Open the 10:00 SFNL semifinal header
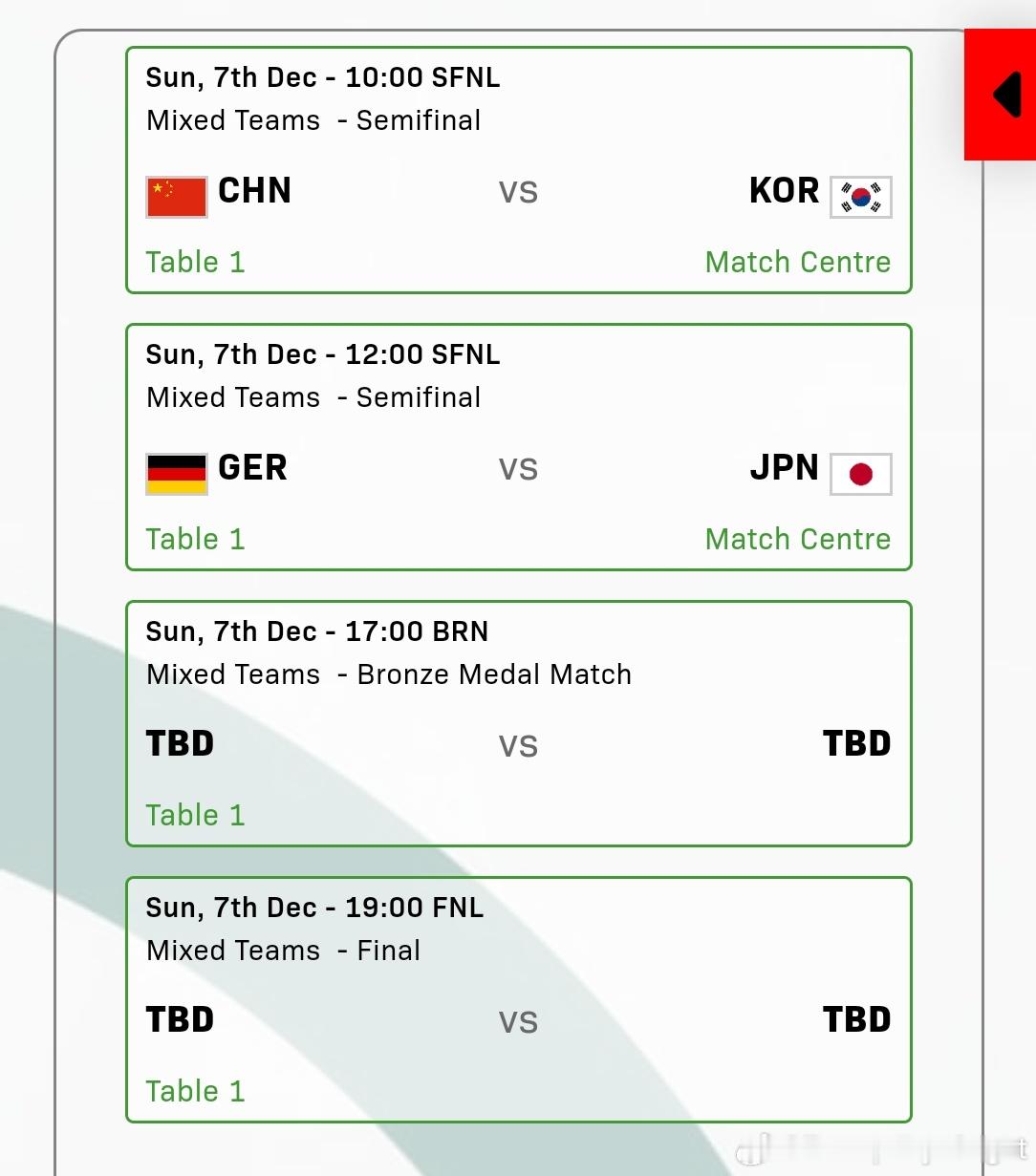Screen dimensions: 1036x1176 (323, 77)
